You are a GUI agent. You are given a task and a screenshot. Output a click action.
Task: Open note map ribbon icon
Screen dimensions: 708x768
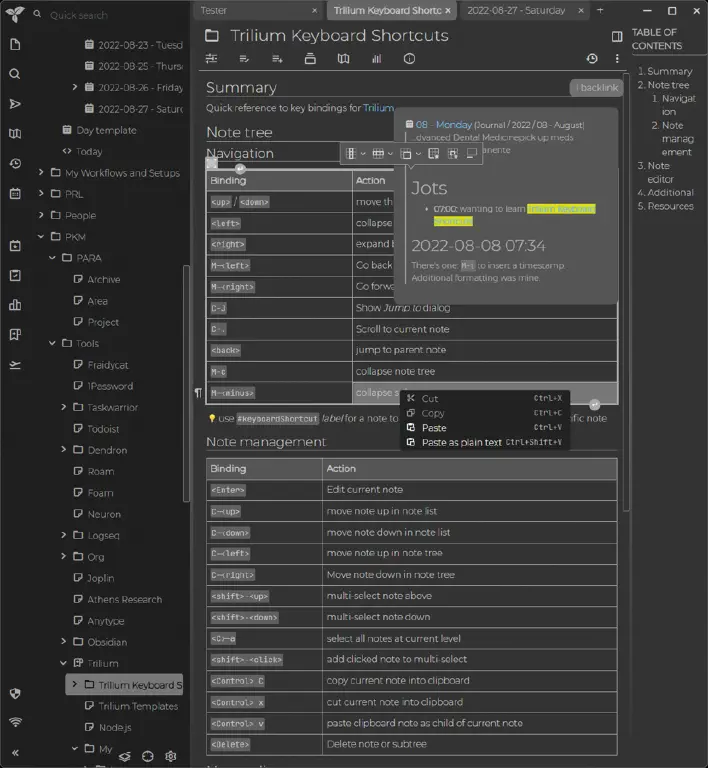tap(343, 59)
